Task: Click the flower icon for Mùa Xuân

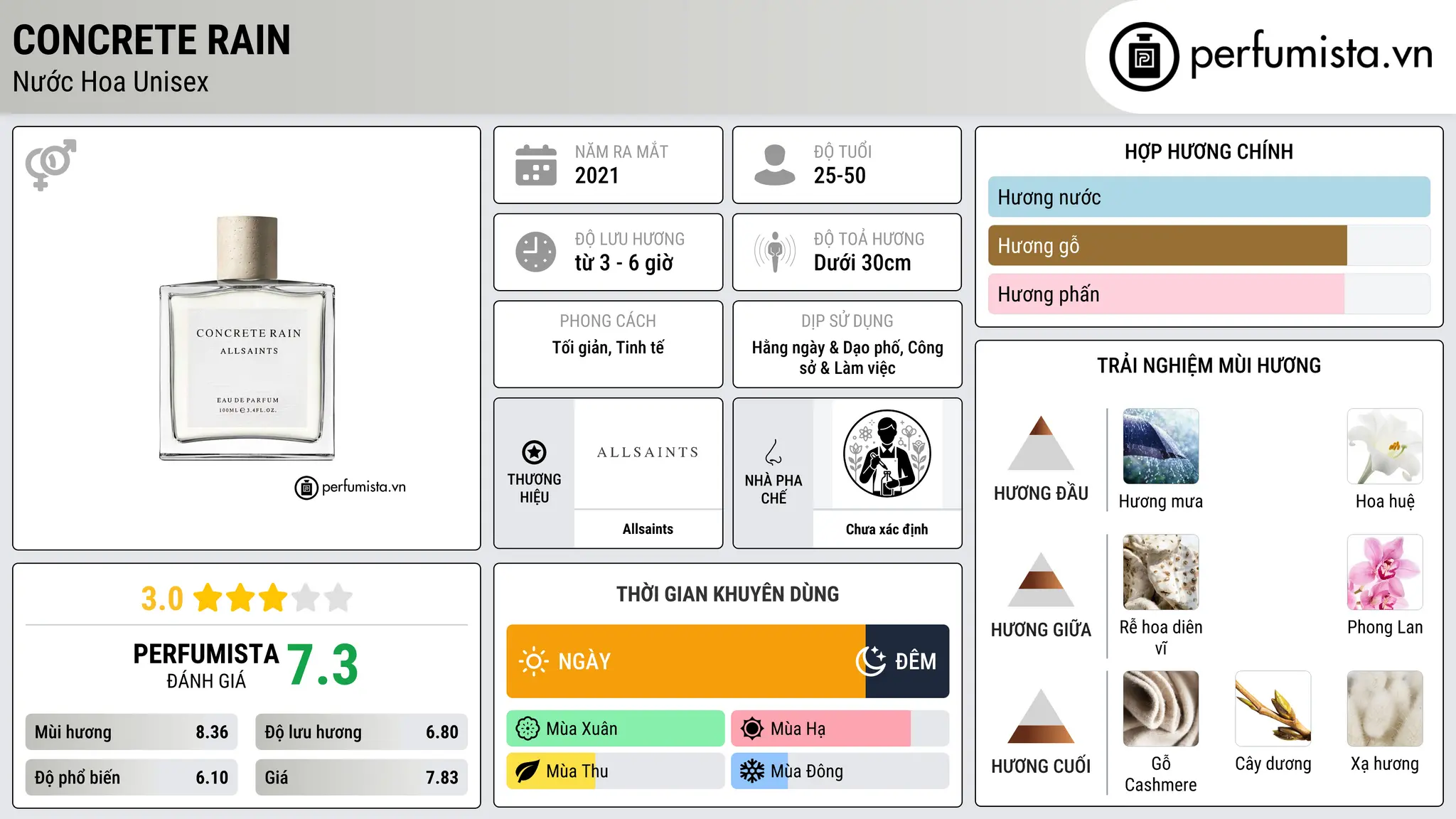Action: [x=528, y=729]
